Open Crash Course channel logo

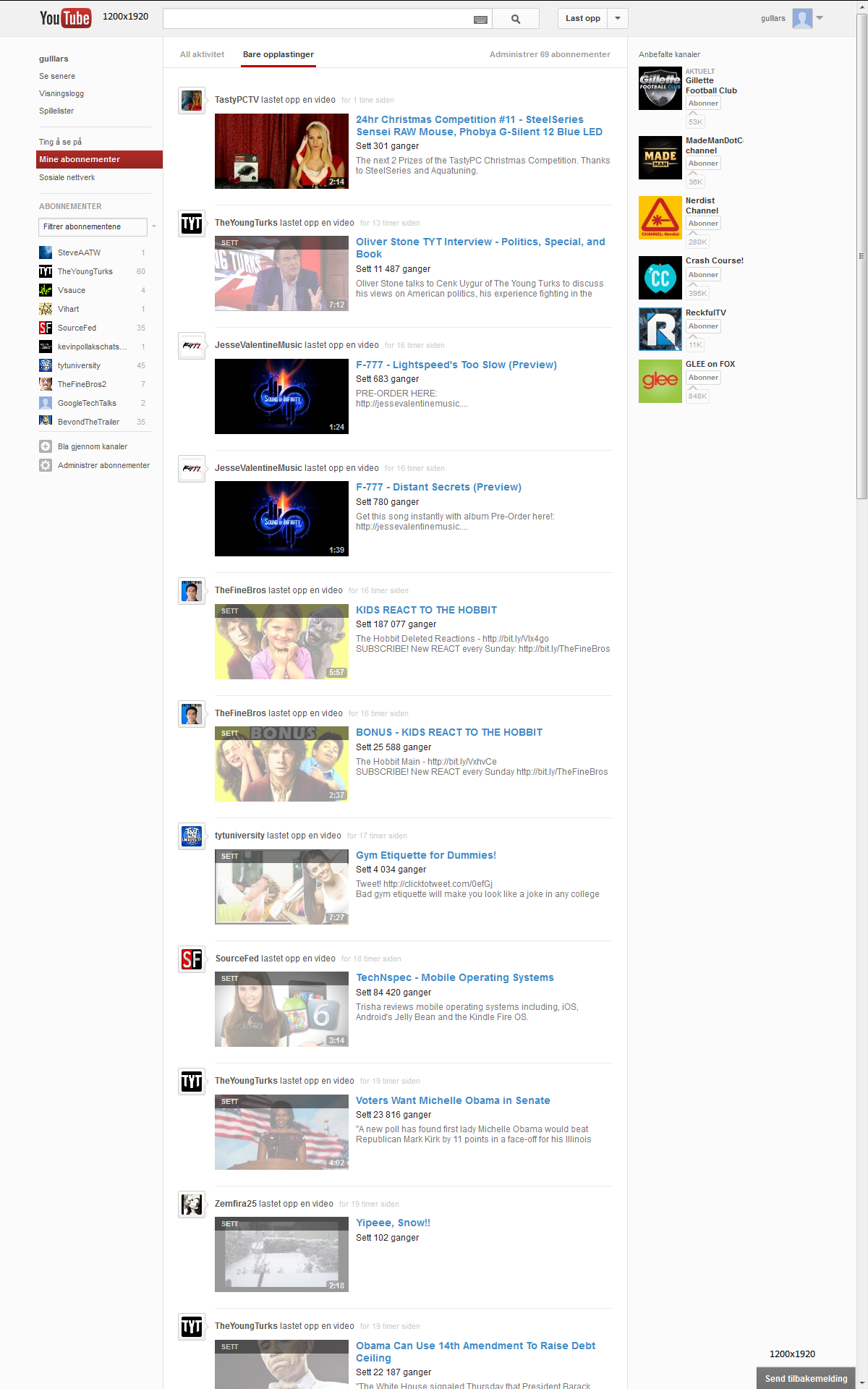[x=660, y=278]
